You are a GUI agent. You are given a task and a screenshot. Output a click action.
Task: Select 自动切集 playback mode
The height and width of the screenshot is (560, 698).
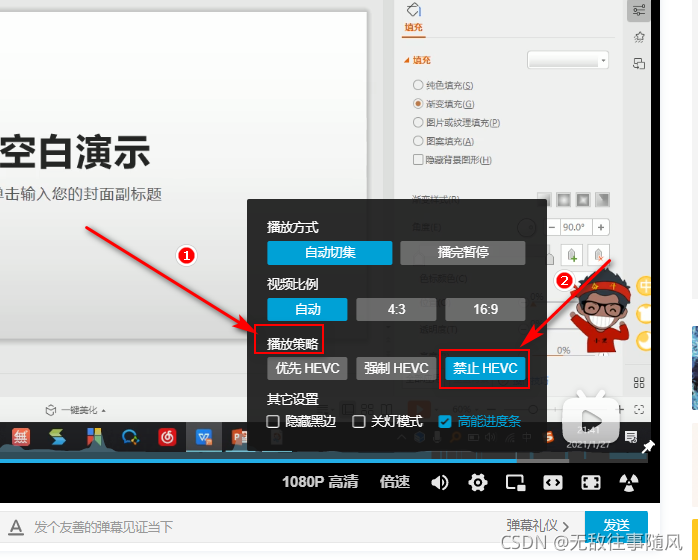coord(329,253)
